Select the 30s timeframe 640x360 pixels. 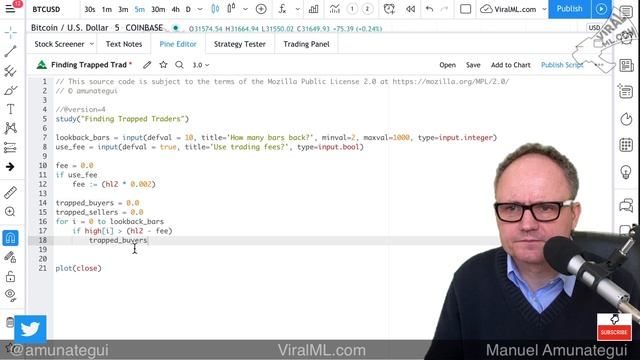coord(90,9)
